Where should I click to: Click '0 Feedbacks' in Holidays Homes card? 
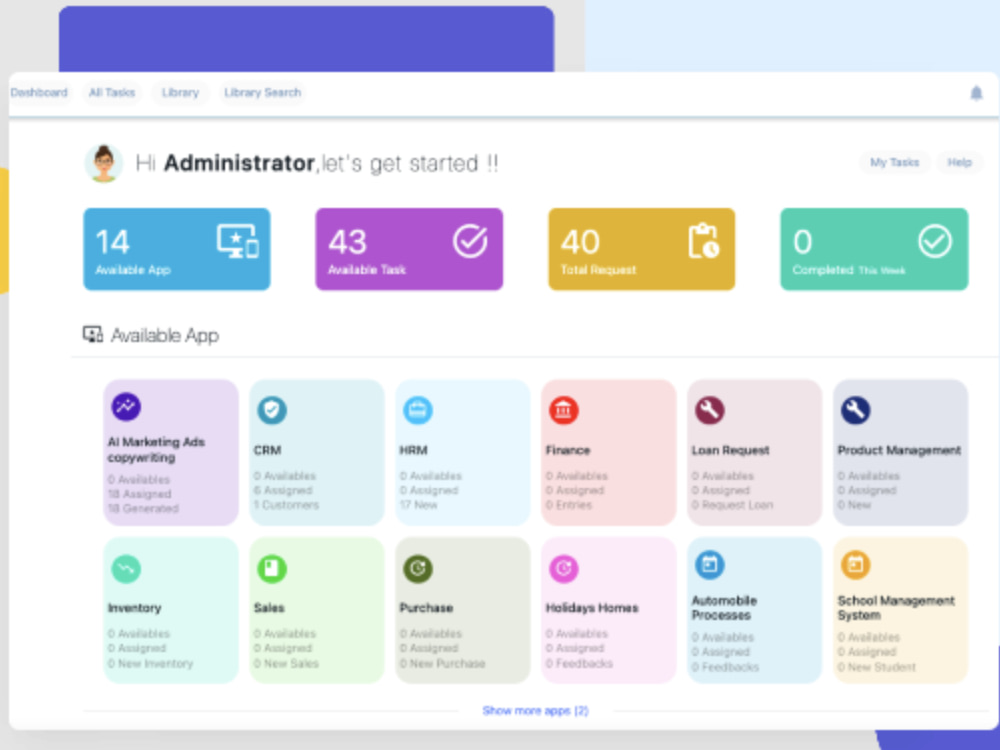pos(579,663)
